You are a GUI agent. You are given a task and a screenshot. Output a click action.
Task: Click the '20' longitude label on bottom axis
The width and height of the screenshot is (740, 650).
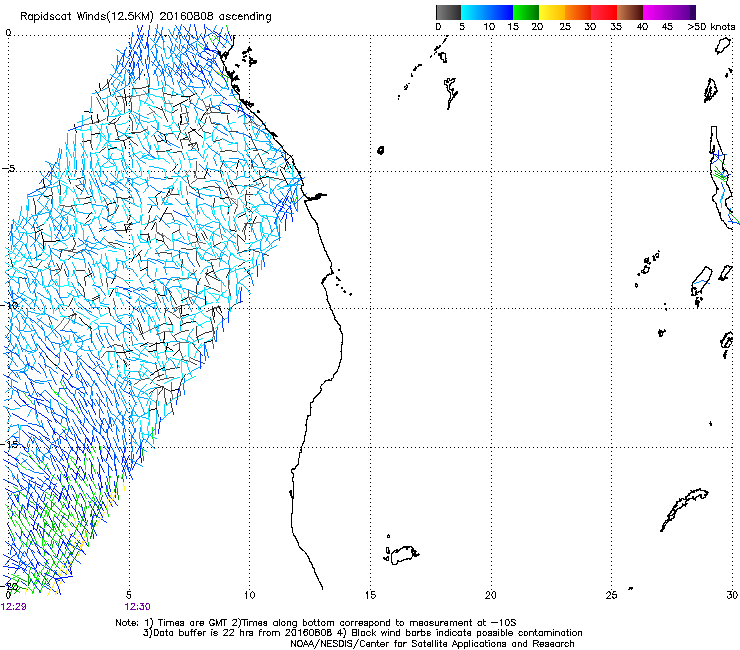tap(491, 595)
